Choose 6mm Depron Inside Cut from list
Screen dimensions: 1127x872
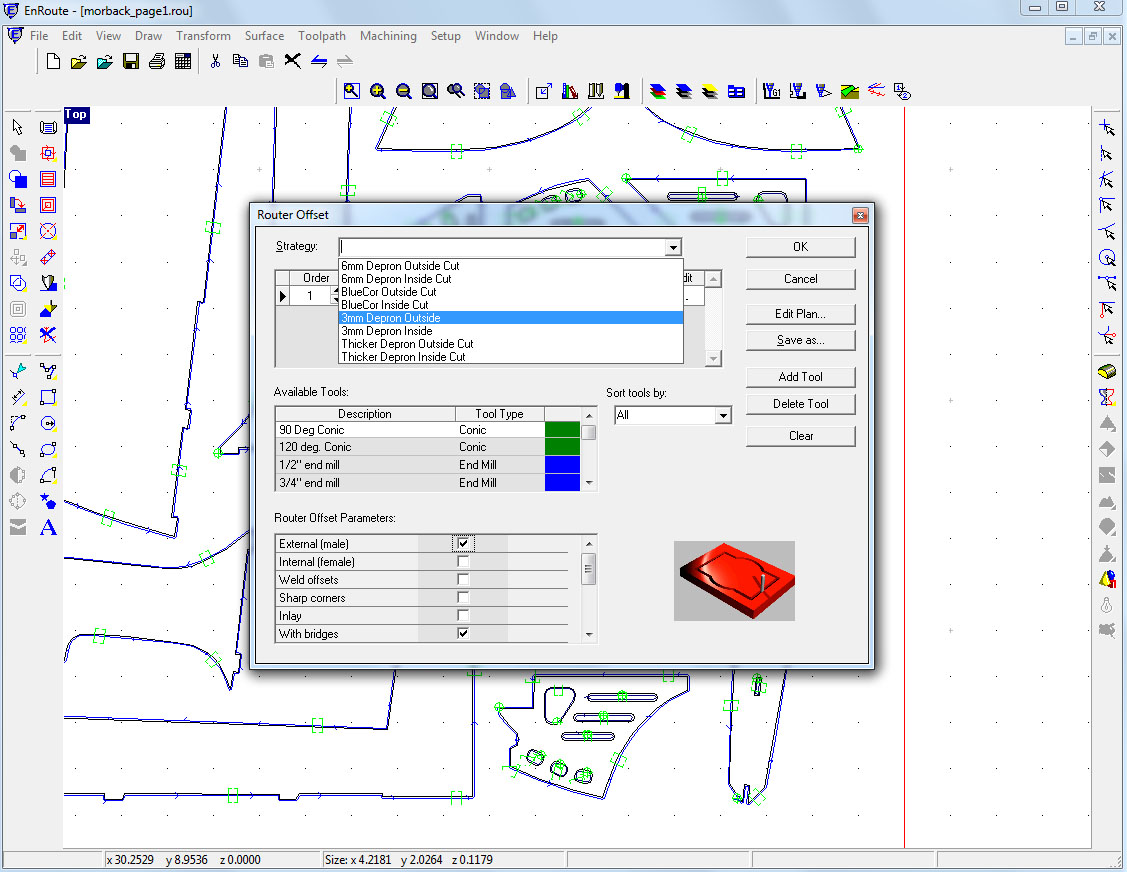pyautogui.click(x=396, y=279)
